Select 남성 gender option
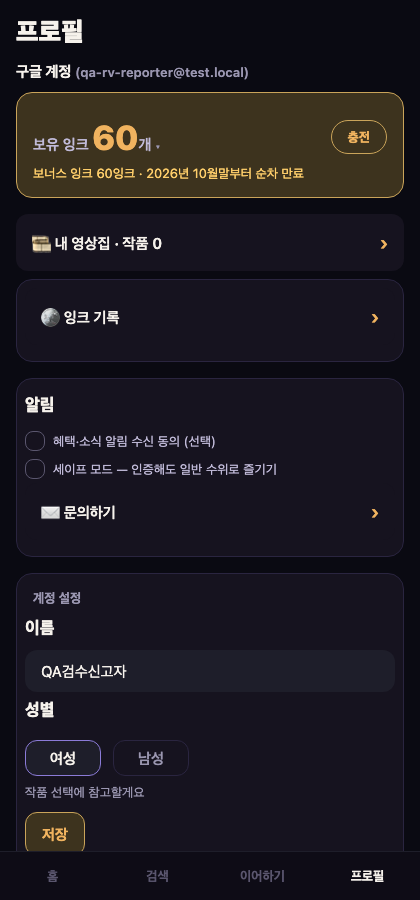This screenshot has height=900, width=420. [x=151, y=758]
